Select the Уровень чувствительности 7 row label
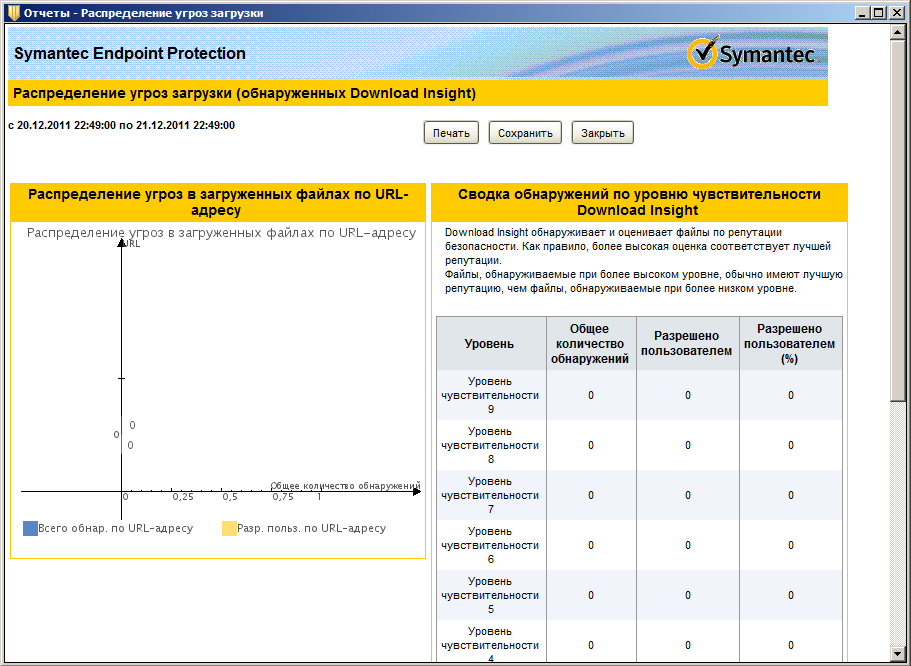This screenshot has height=666, width=911. 491,495
